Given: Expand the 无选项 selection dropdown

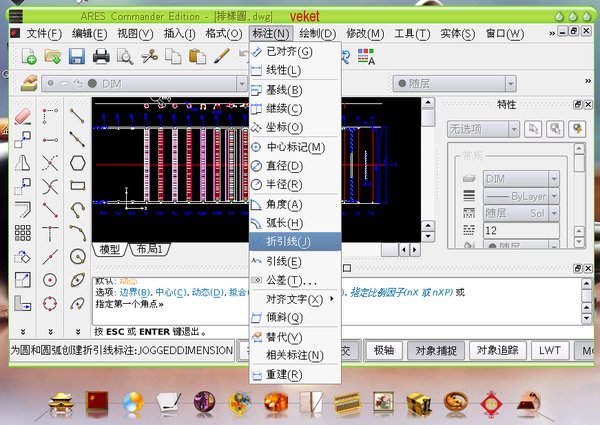Looking at the screenshot, I should tap(483, 129).
